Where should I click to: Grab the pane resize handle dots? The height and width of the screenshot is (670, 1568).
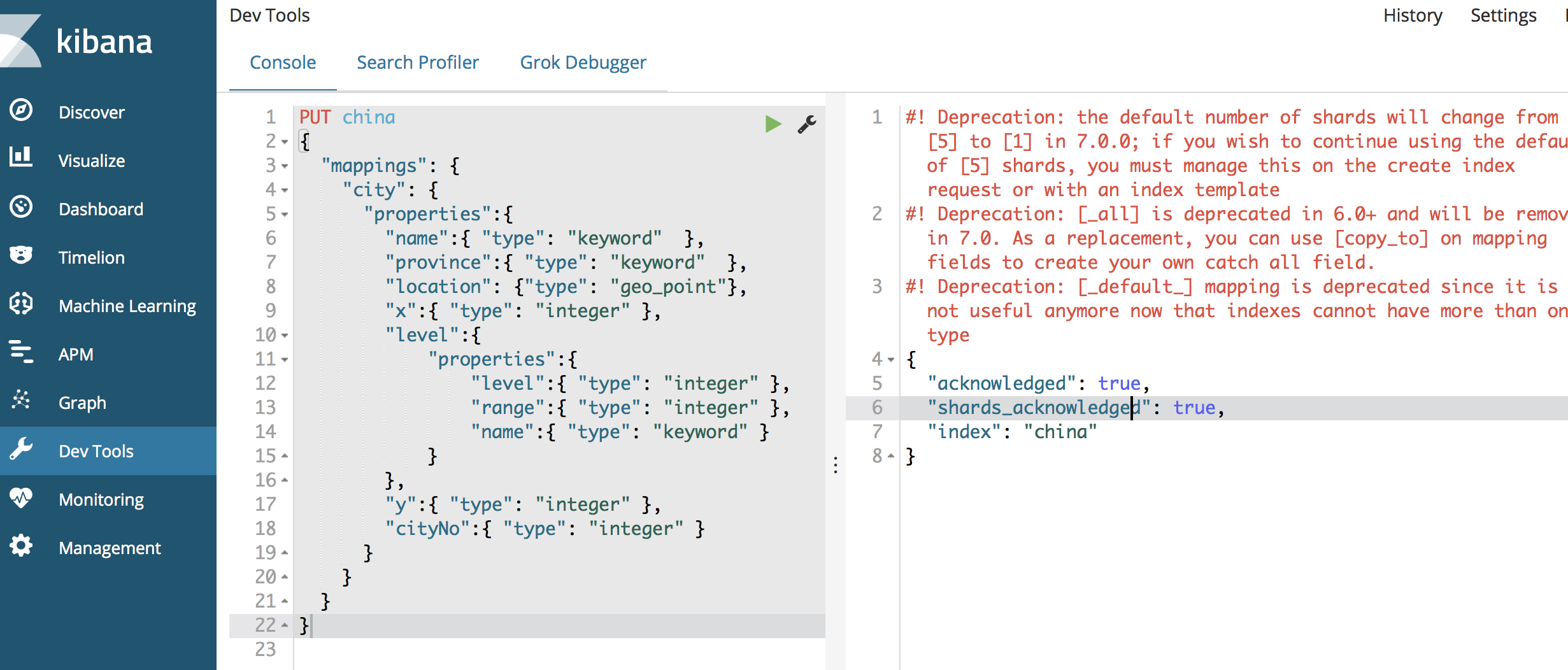(836, 465)
